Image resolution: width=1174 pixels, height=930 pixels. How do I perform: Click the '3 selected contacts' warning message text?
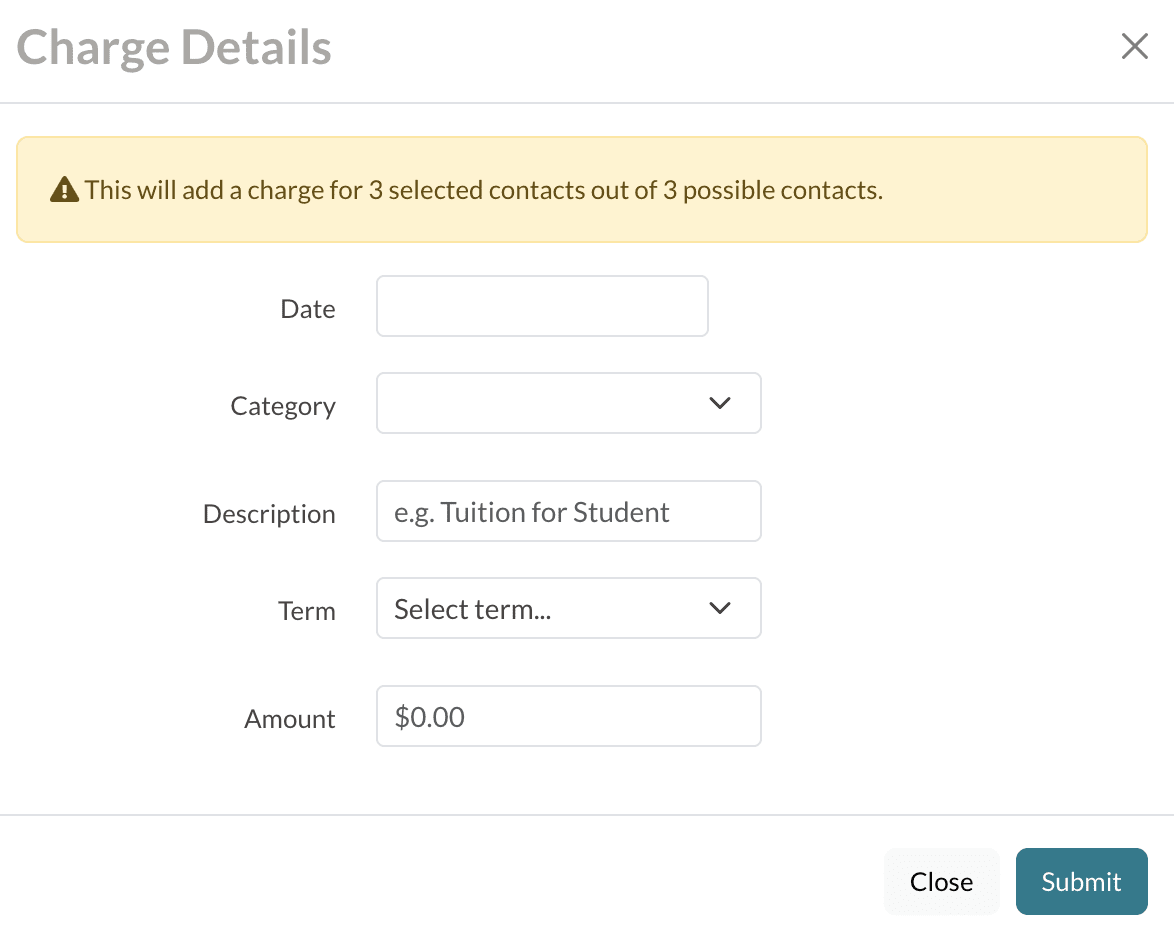483,190
